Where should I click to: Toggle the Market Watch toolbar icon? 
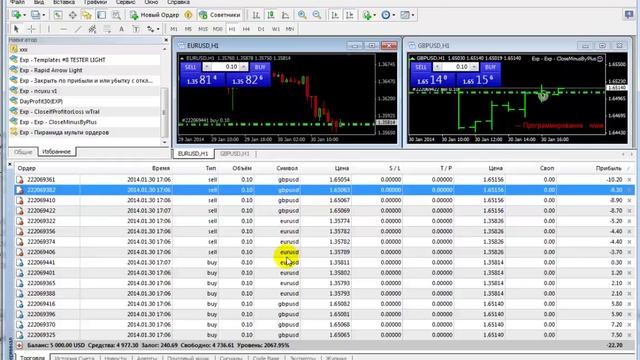[x=58, y=15]
